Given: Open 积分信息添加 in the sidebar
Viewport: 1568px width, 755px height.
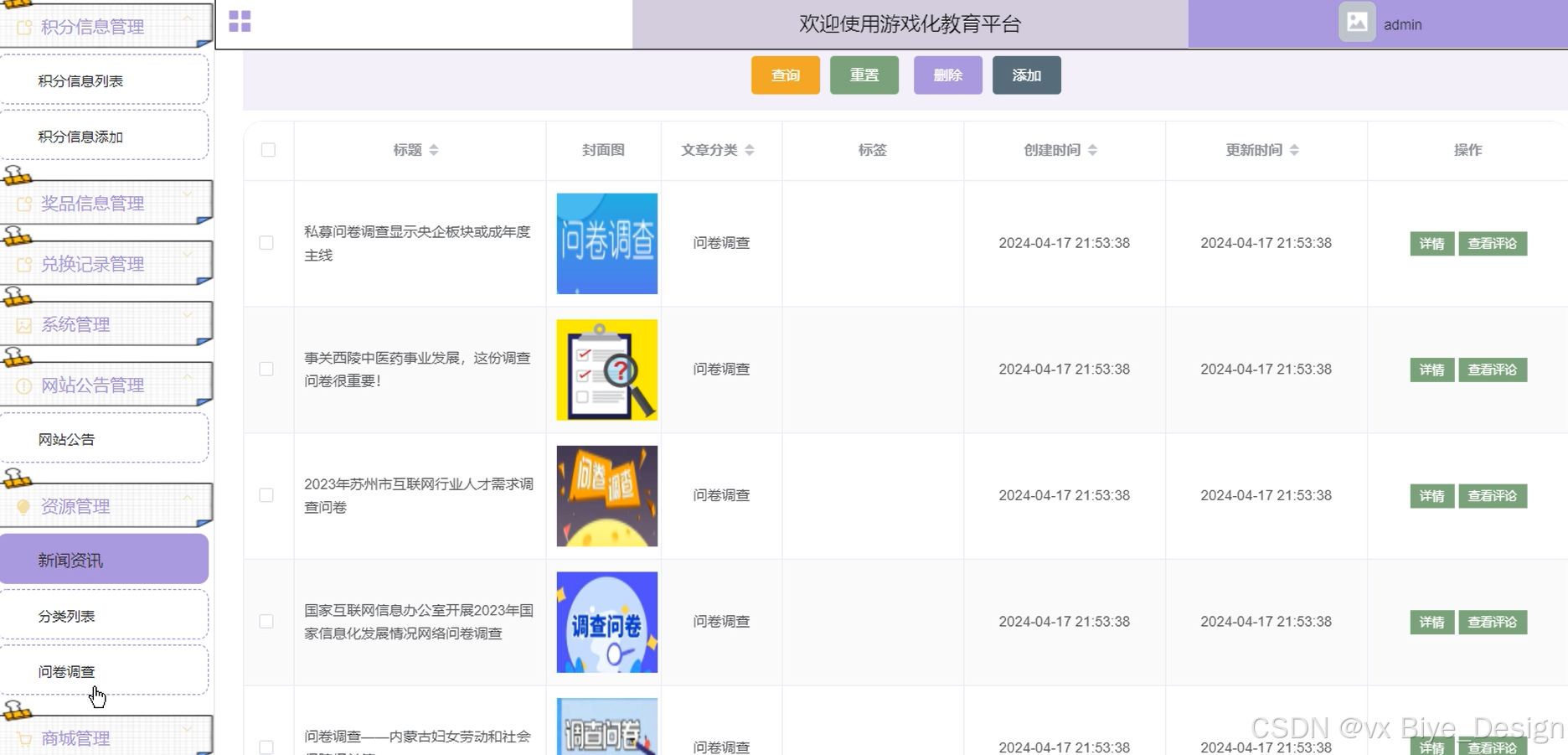Looking at the screenshot, I should coord(104,136).
